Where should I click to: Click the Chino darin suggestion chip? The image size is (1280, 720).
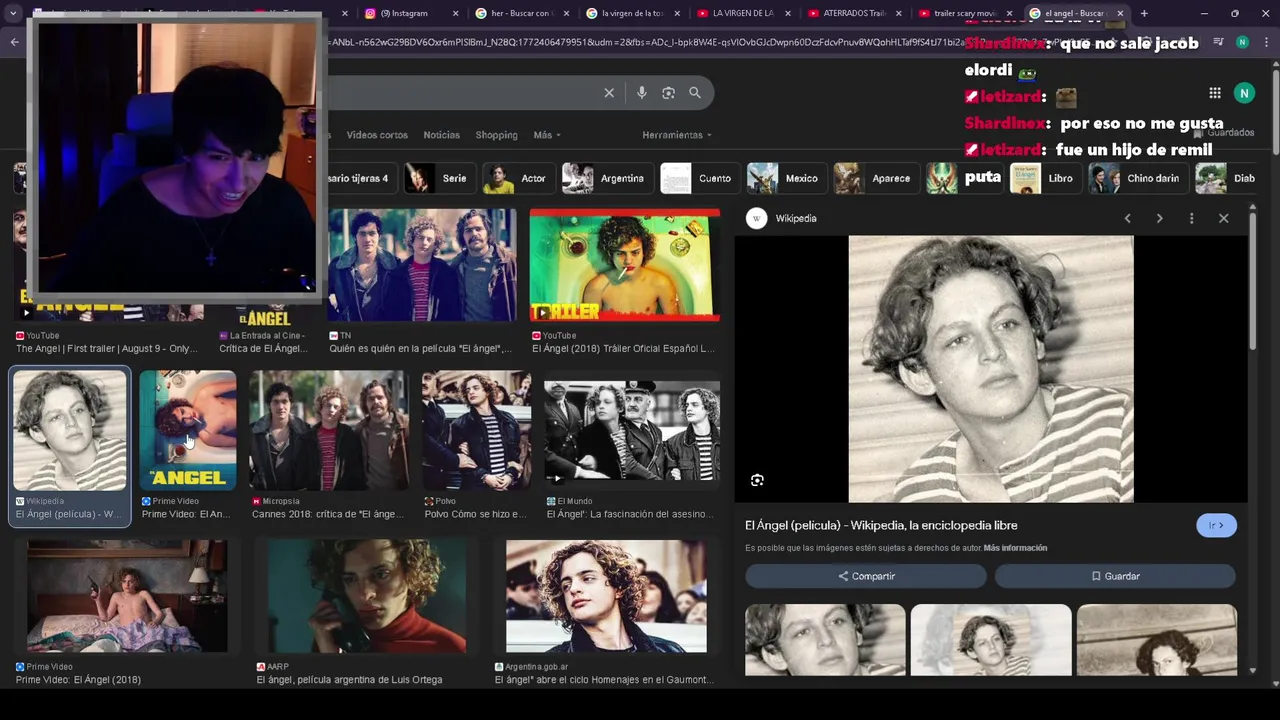(1138, 178)
